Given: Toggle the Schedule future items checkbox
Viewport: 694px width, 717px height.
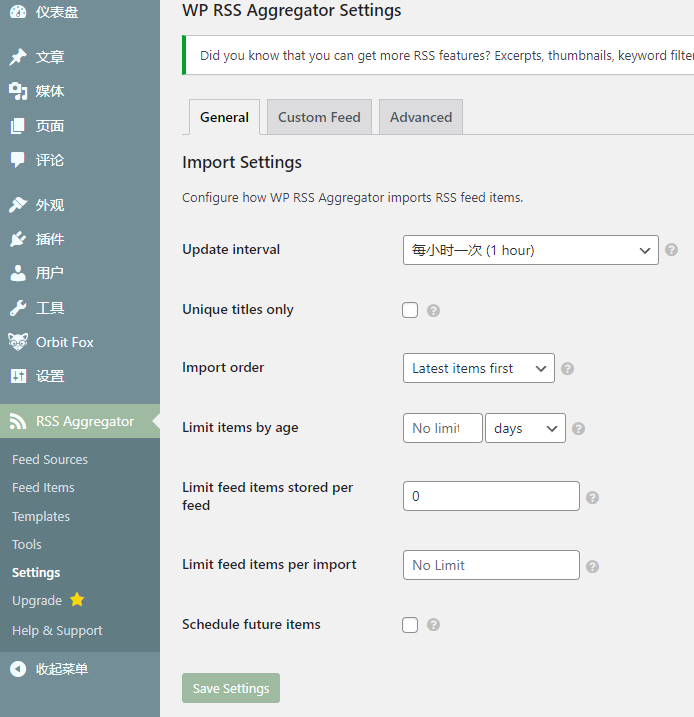Looking at the screenshot, I should 410,625.
